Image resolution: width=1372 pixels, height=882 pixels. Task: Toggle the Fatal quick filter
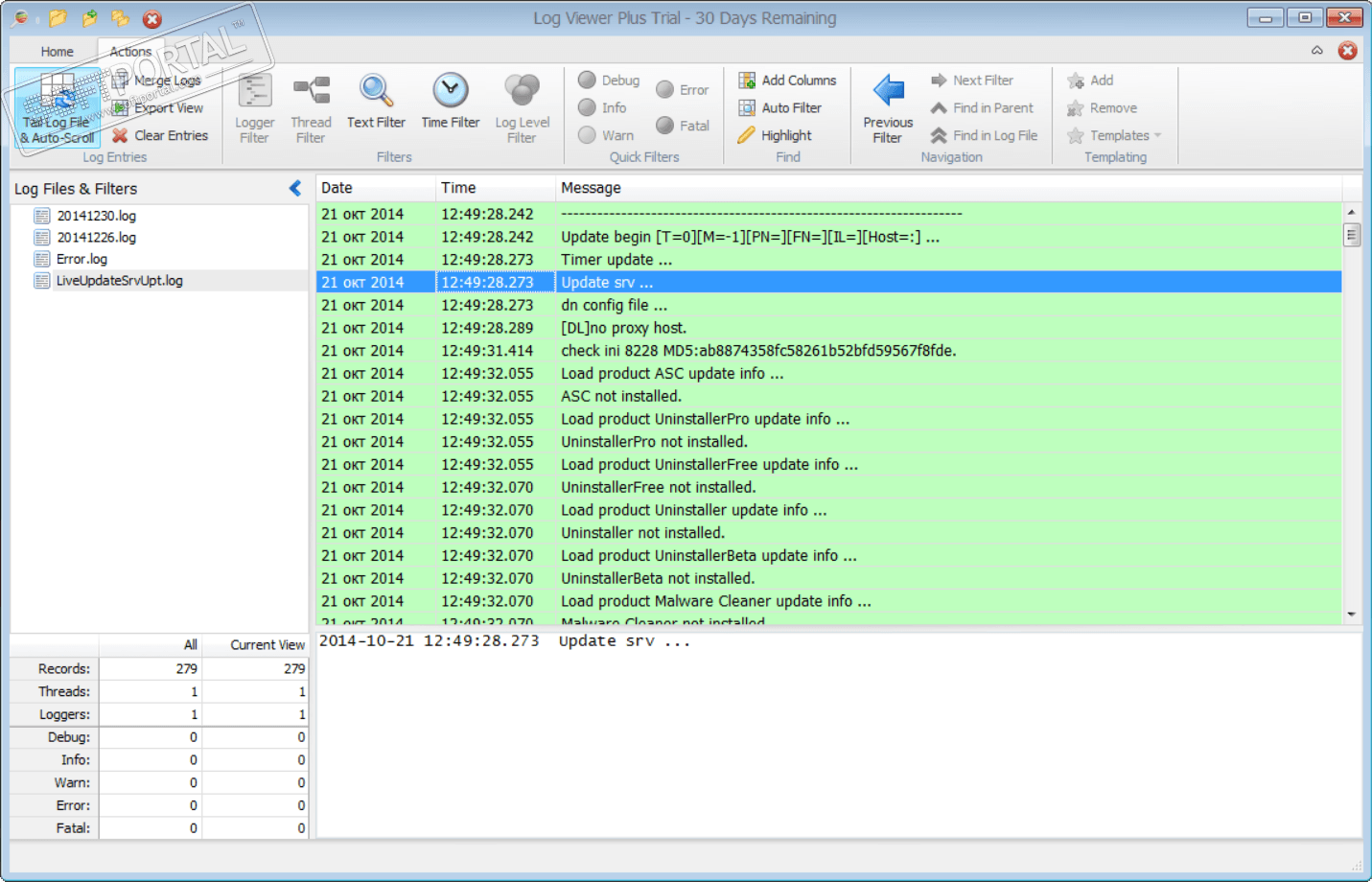pos(683,126)
